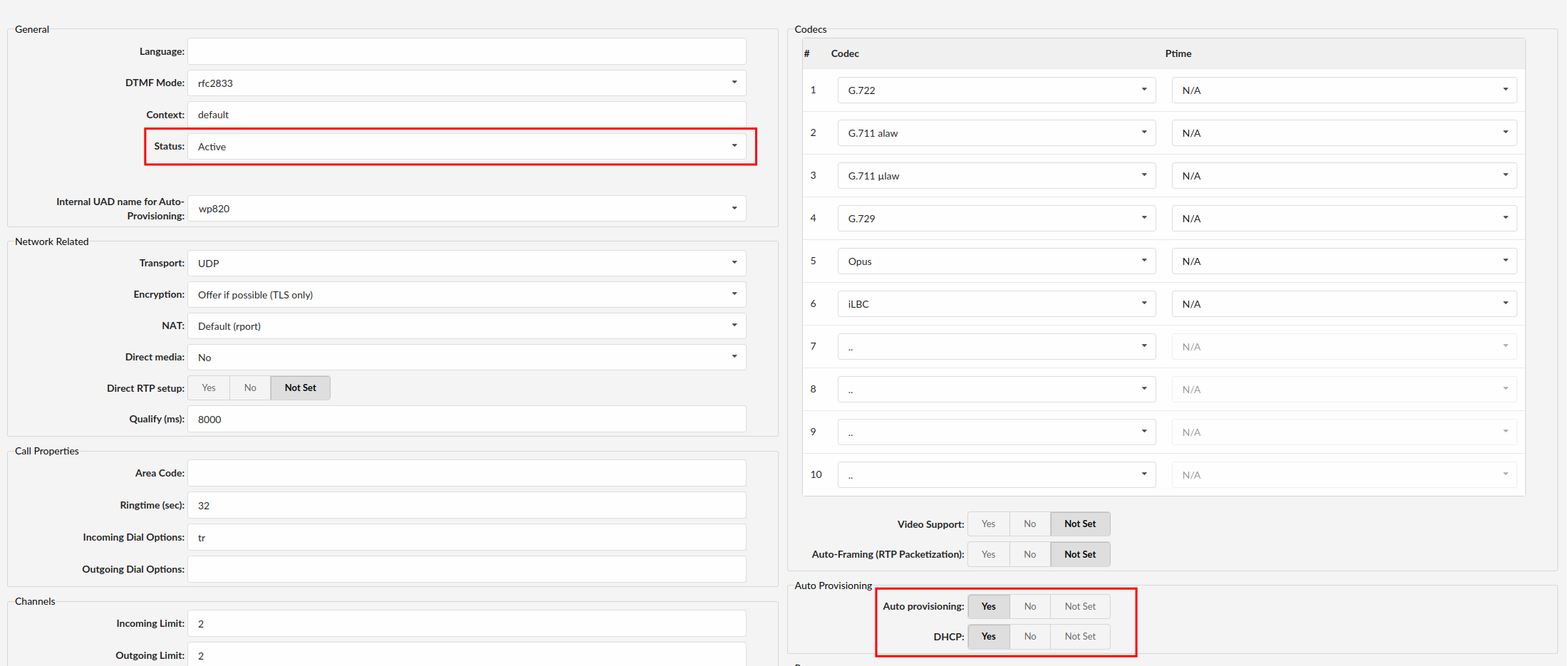
Task: Choose Not Set for Direct RTP setup
Action: click(300, 388)
